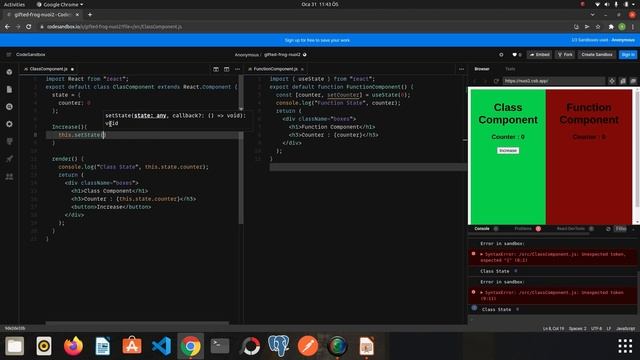Viewport: 640px width, 360px height.
Task: Focus the preview URL address field
Action: pos(553,81)
